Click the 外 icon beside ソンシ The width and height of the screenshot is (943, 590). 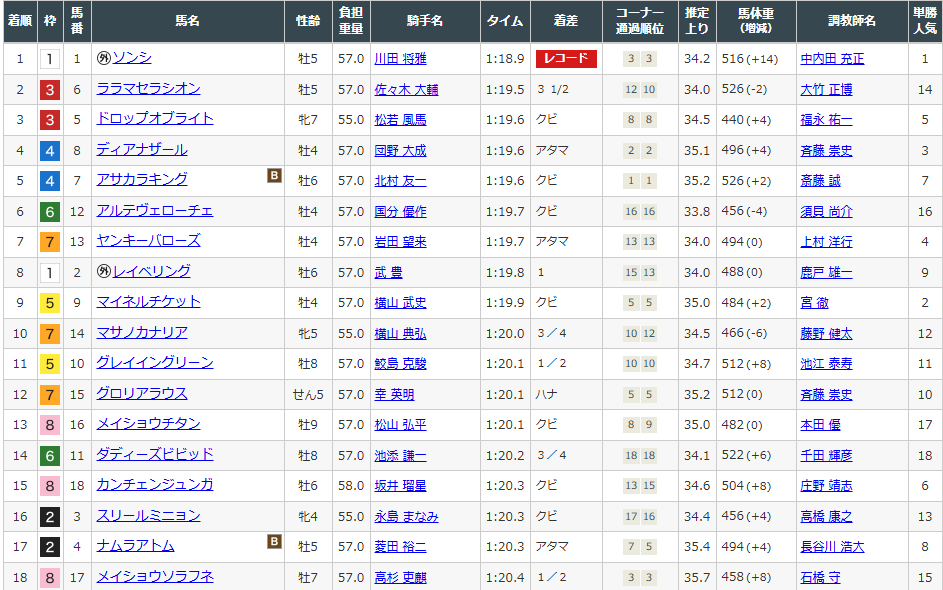(x=103, y=59)
